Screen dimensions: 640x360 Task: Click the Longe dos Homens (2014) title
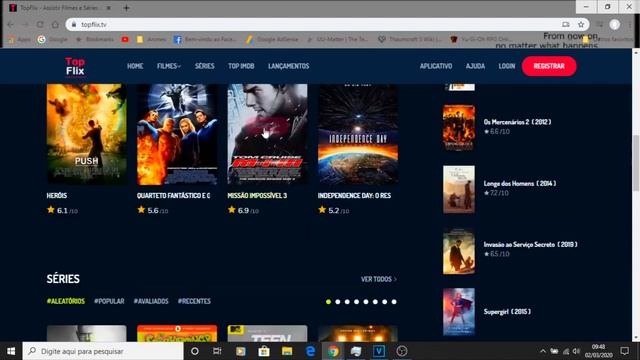[x=520, y=183]
